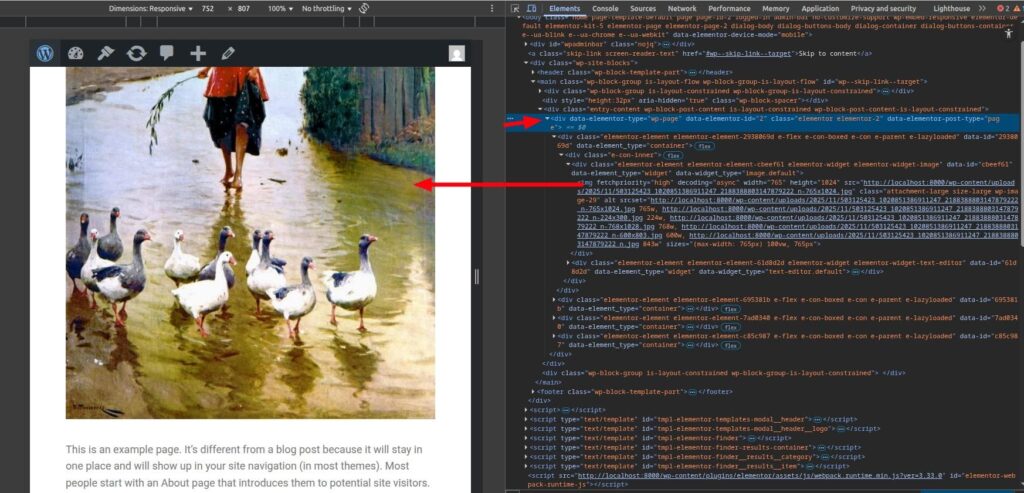Open device toolbar three-dot options menu
Viewport: 1024px width, 493px height.
492,8
